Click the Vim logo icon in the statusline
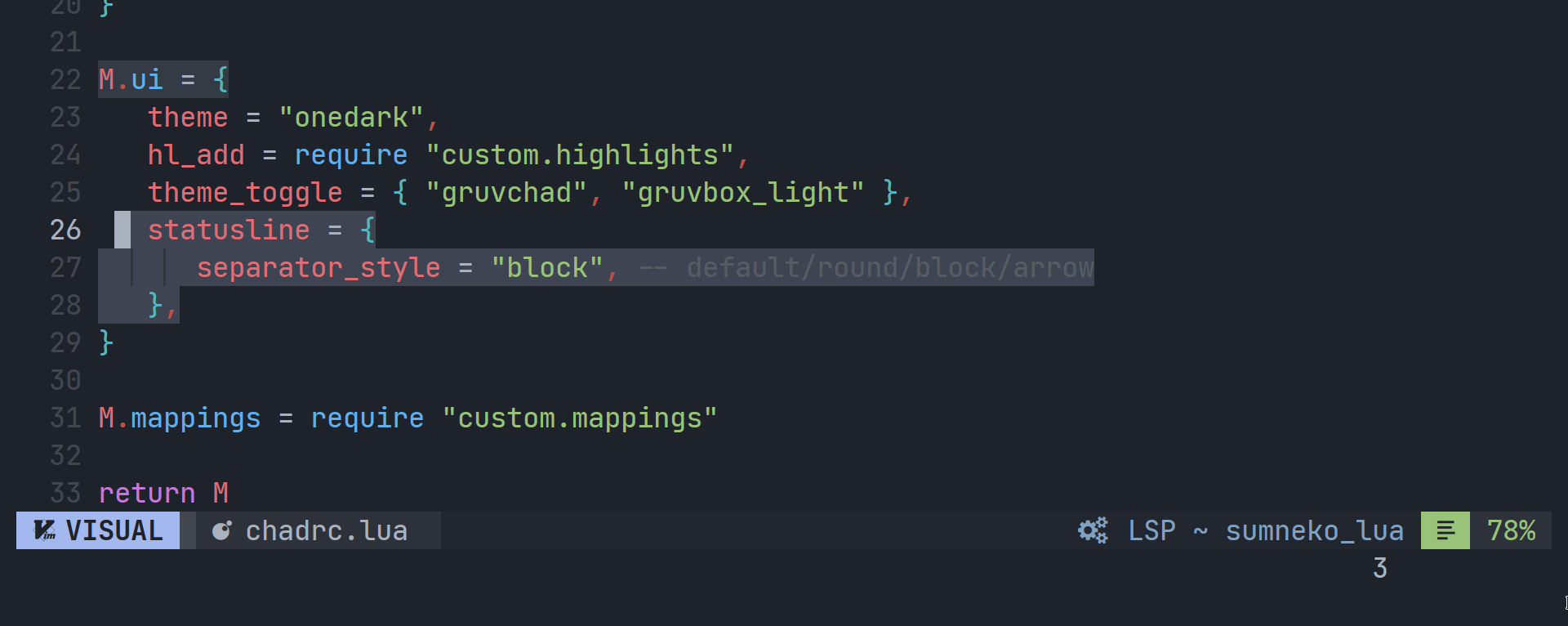This screenshot has width=1568, height=626. click(45, 530)
